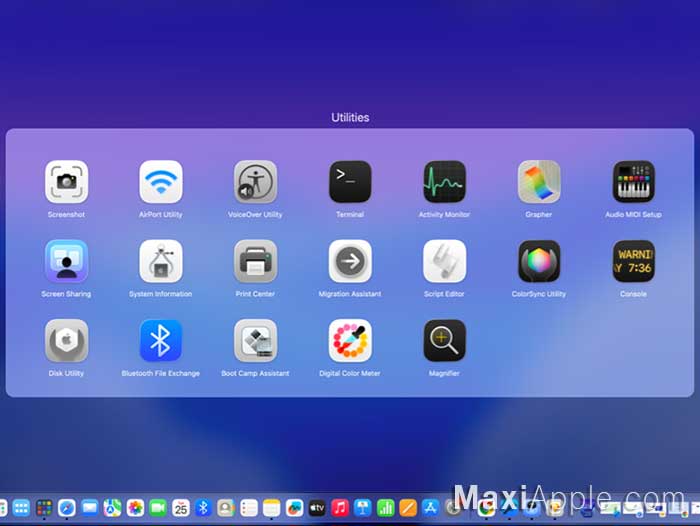This screenshot has height=526, width=700.
Task: Launch Screen Sharing
Action: click(x=67, y=261)
